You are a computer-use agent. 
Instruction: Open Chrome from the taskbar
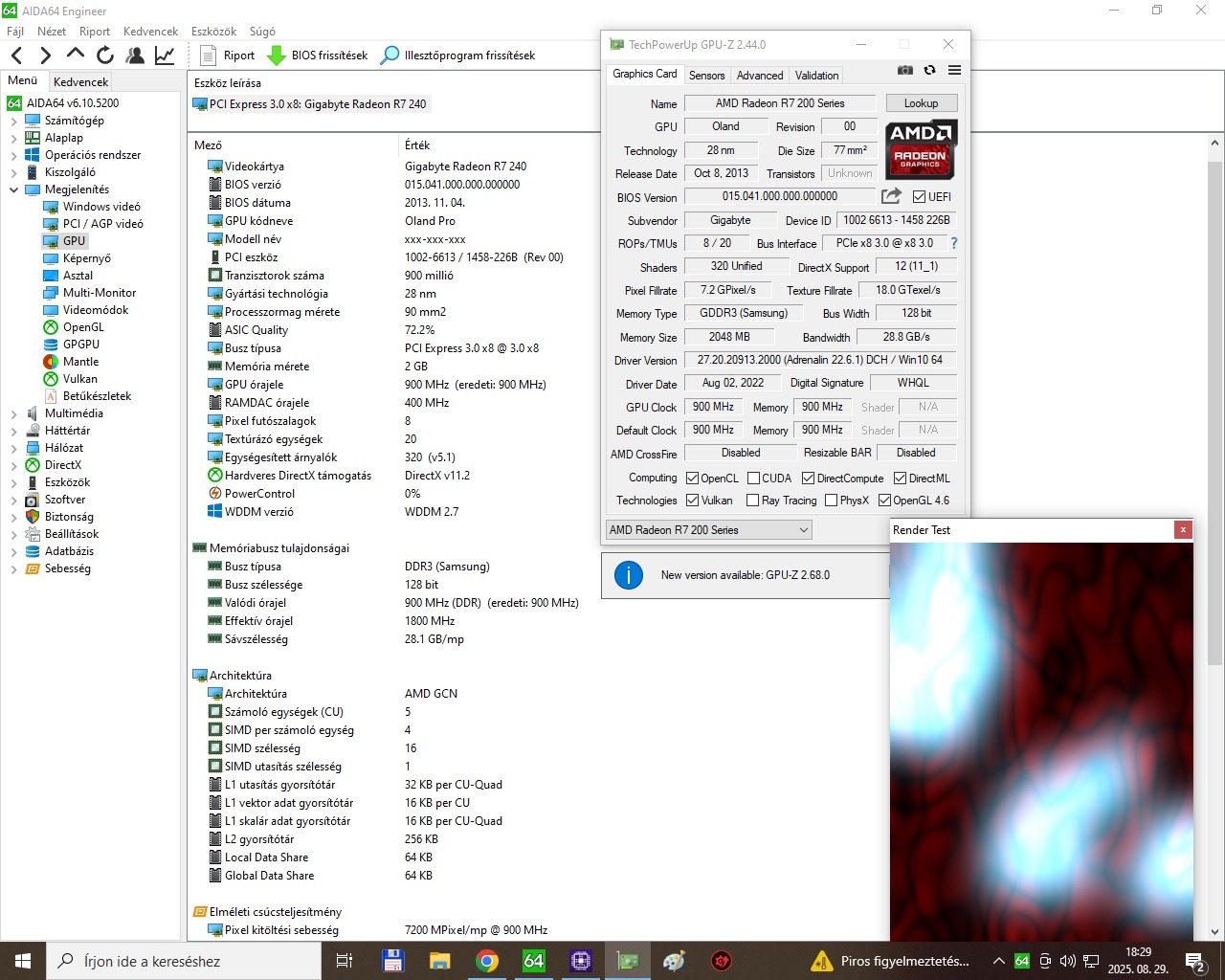(x=487, y=961)
